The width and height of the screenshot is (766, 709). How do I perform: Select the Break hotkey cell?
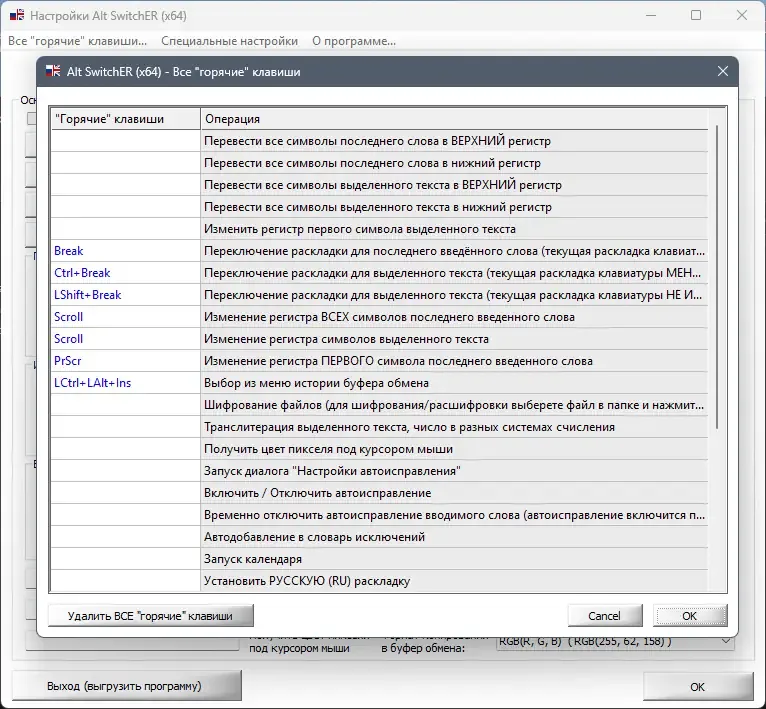126,251
